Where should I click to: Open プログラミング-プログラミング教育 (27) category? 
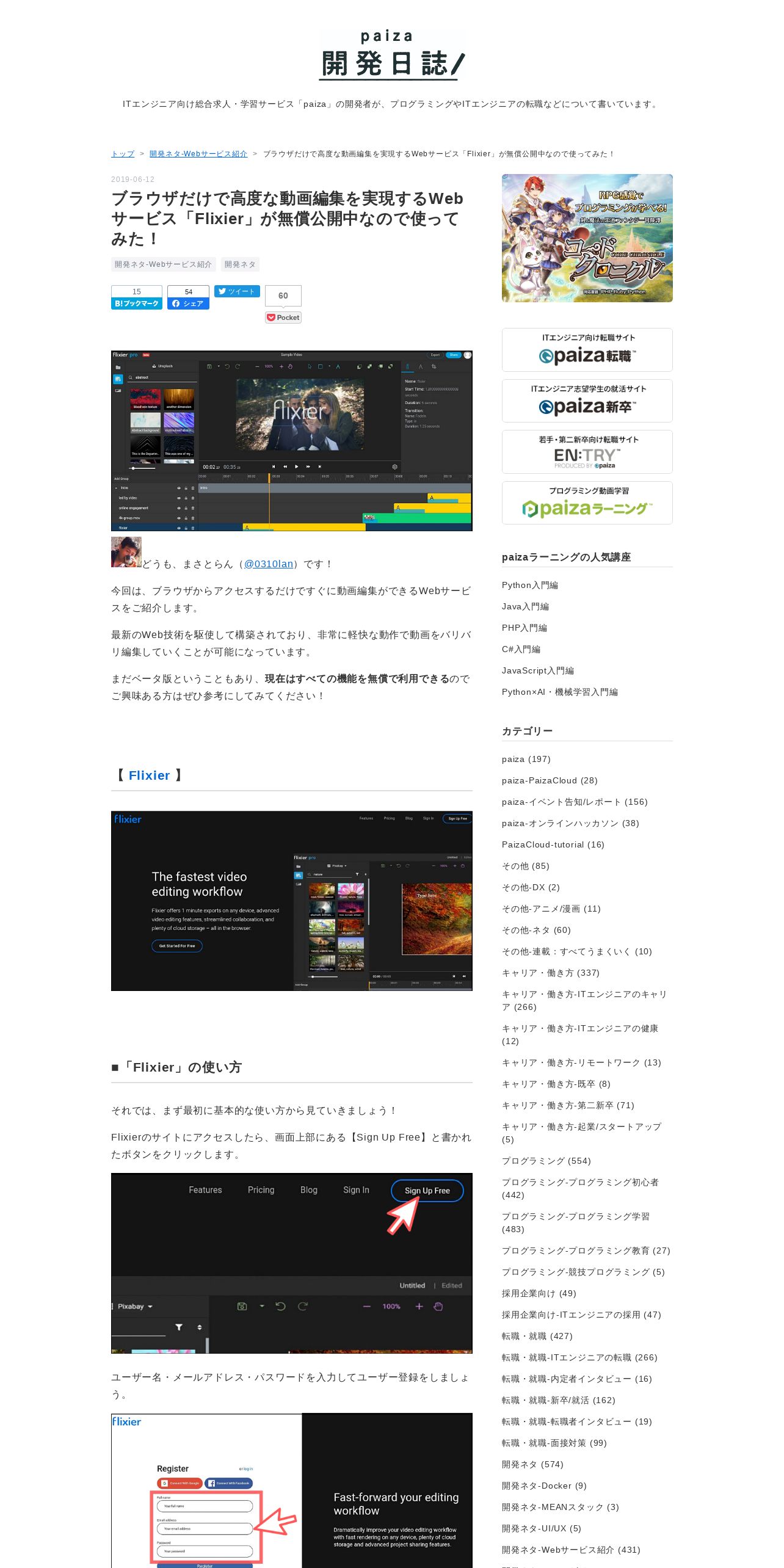coord(586,1250)
